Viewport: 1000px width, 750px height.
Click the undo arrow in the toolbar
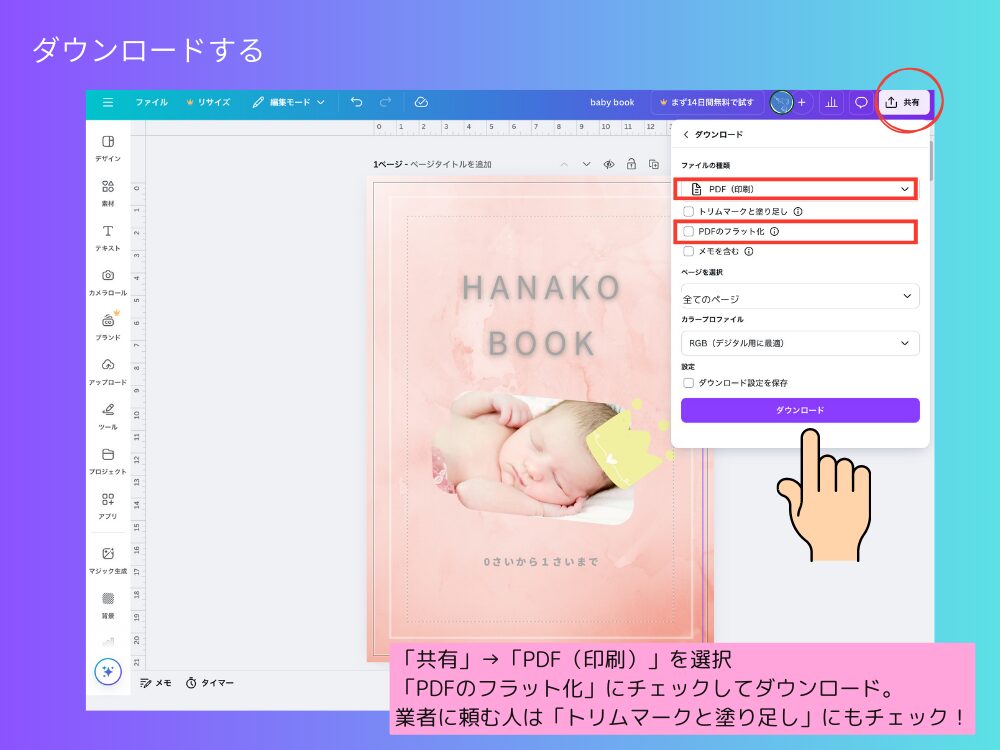[358, 102]
